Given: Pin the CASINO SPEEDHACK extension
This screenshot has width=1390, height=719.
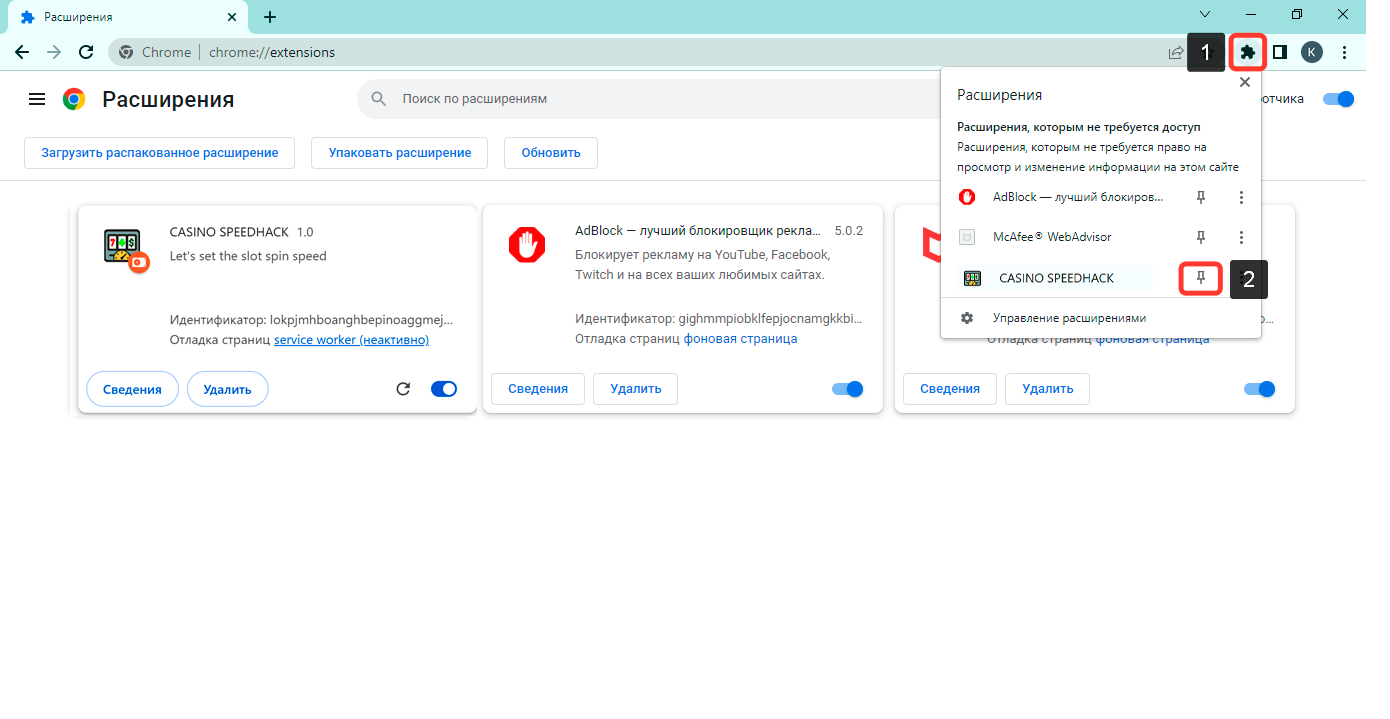Looking at the screenshot, I should [x=1201, y=278].
